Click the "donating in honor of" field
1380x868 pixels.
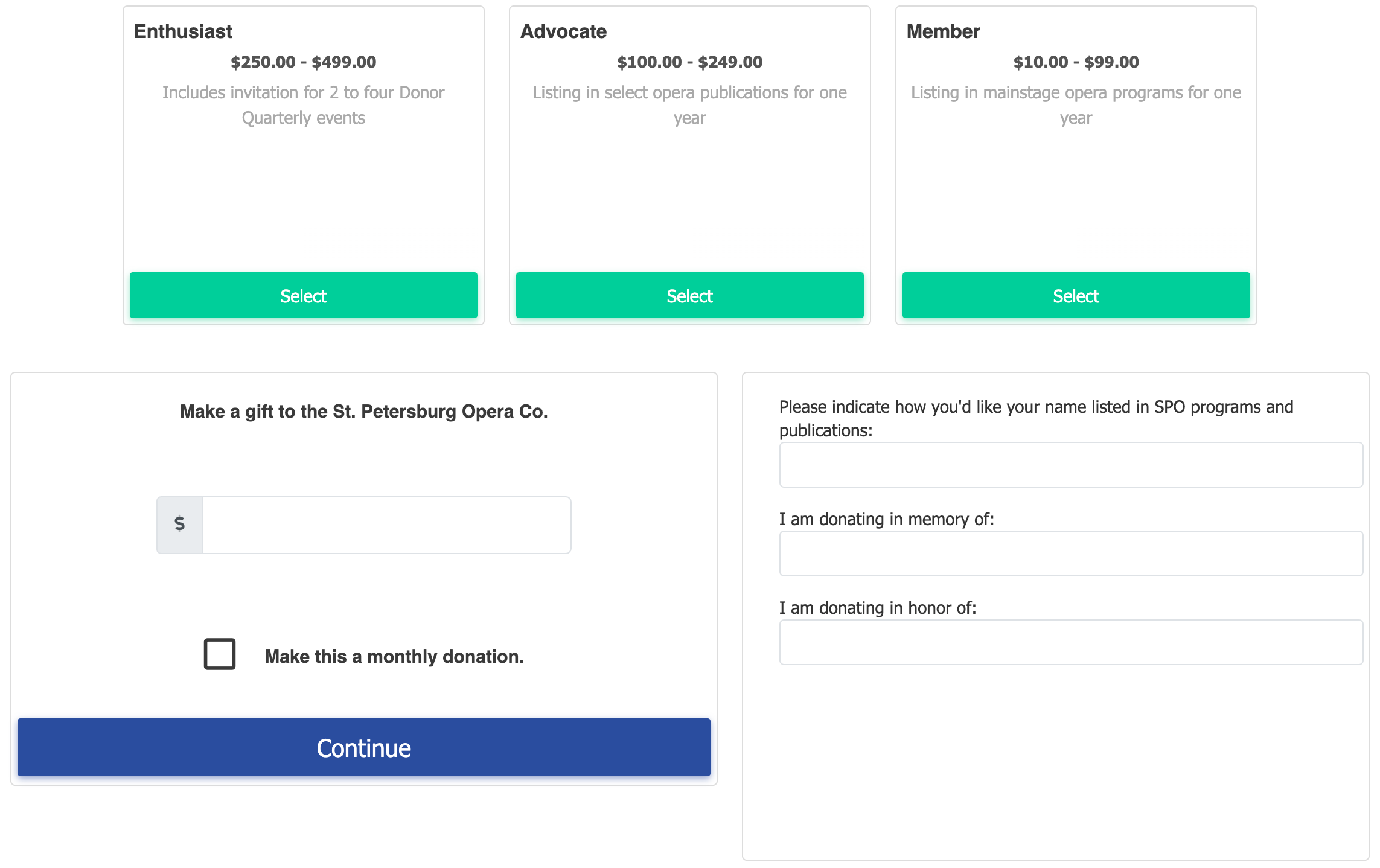(x=1071, y=642)
